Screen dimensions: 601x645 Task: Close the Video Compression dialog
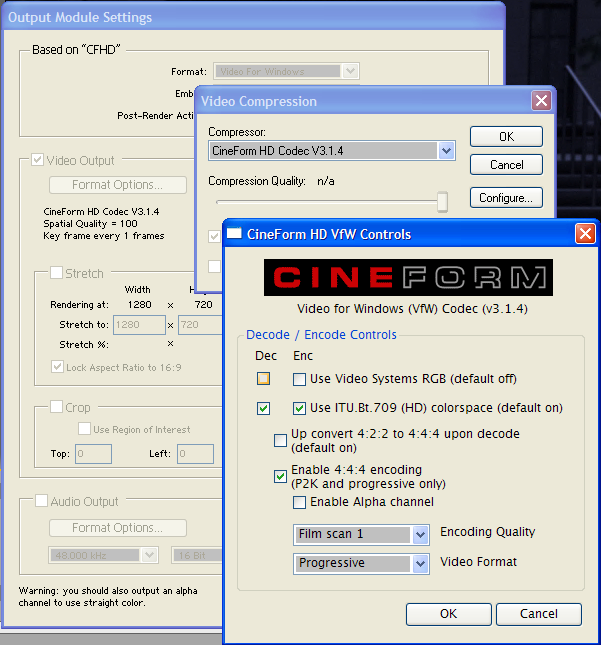click(x=541, y=101)
